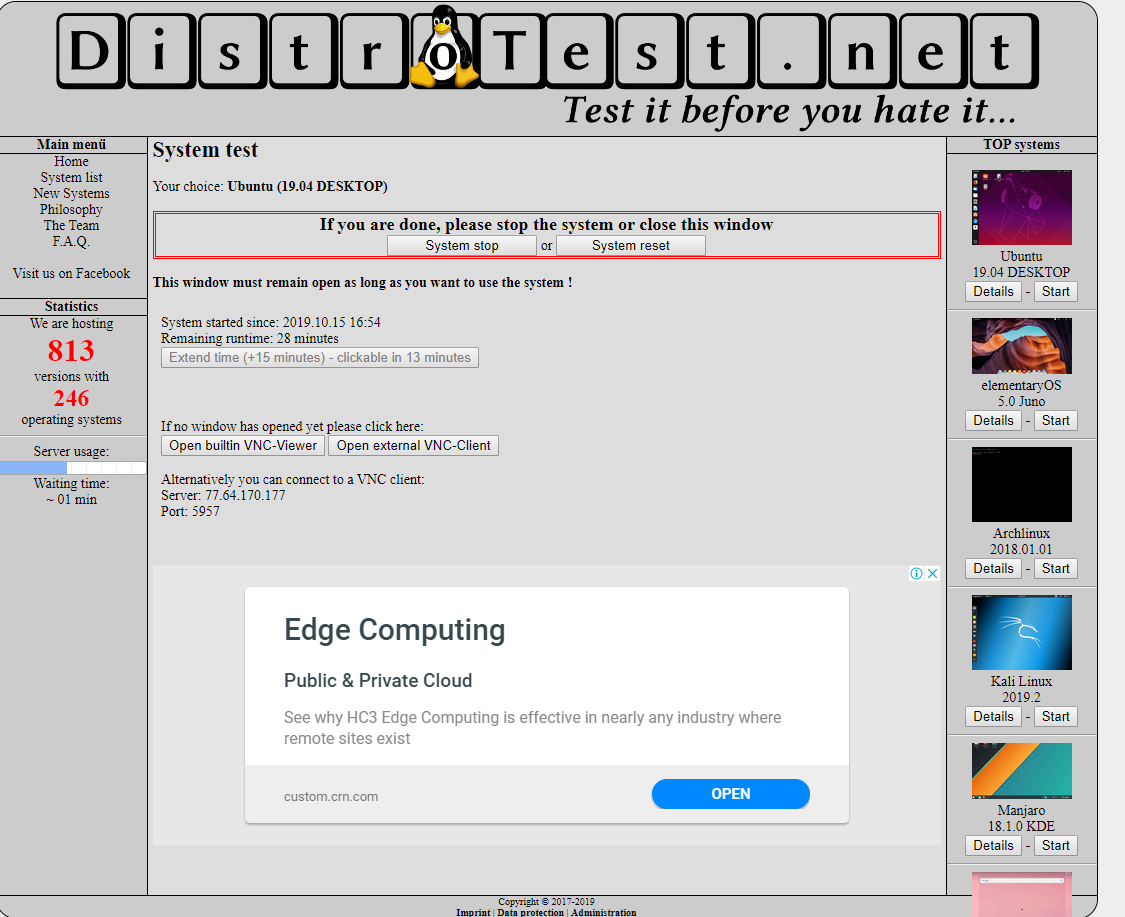Click the Server usage progress bar
Screen dimensions: 1125x917
tap(73, 468)
